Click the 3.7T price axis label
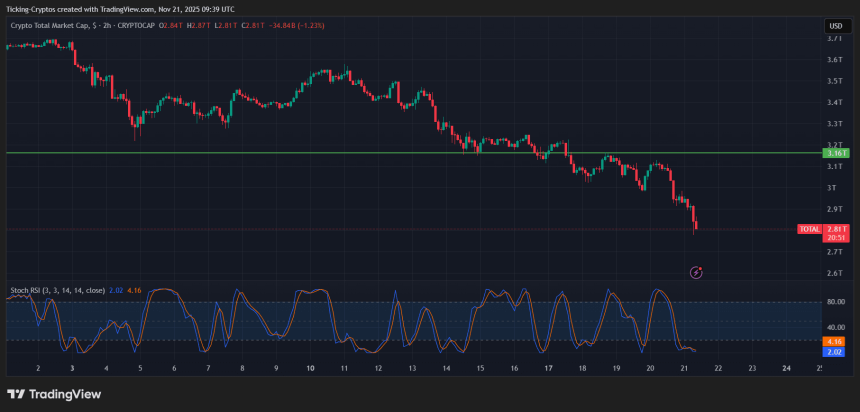The width and height of the screenshot is (860, 412). pyautogui.click(x=834, y=39)
